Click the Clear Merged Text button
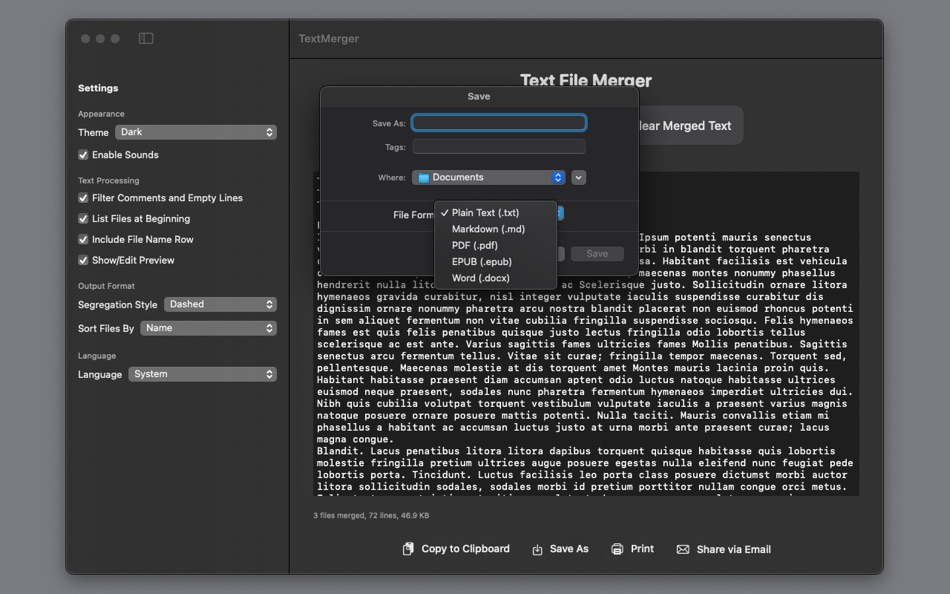 tap(689, 125)
